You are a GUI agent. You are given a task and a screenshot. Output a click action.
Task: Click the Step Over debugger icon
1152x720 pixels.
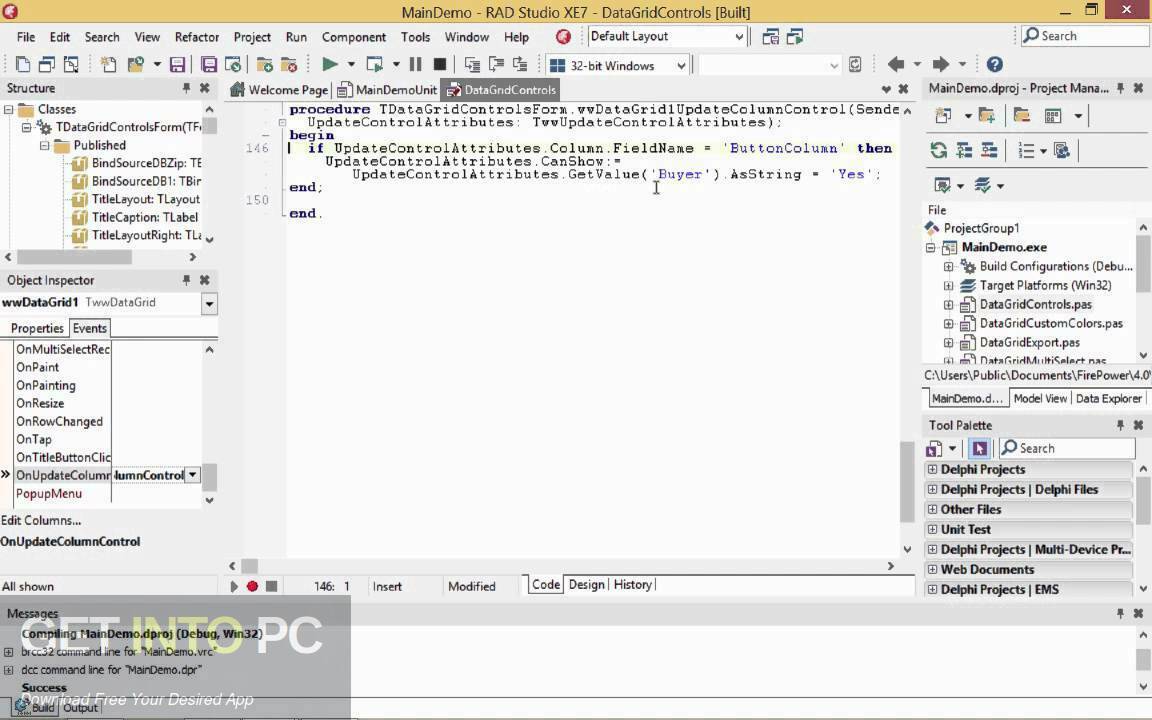point(496,65)
